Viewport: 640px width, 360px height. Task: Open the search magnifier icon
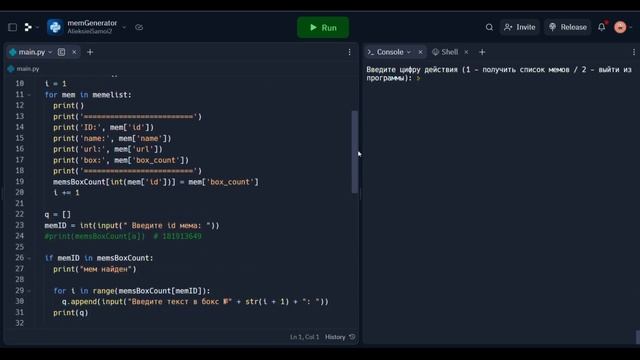(x=489, y=27)
